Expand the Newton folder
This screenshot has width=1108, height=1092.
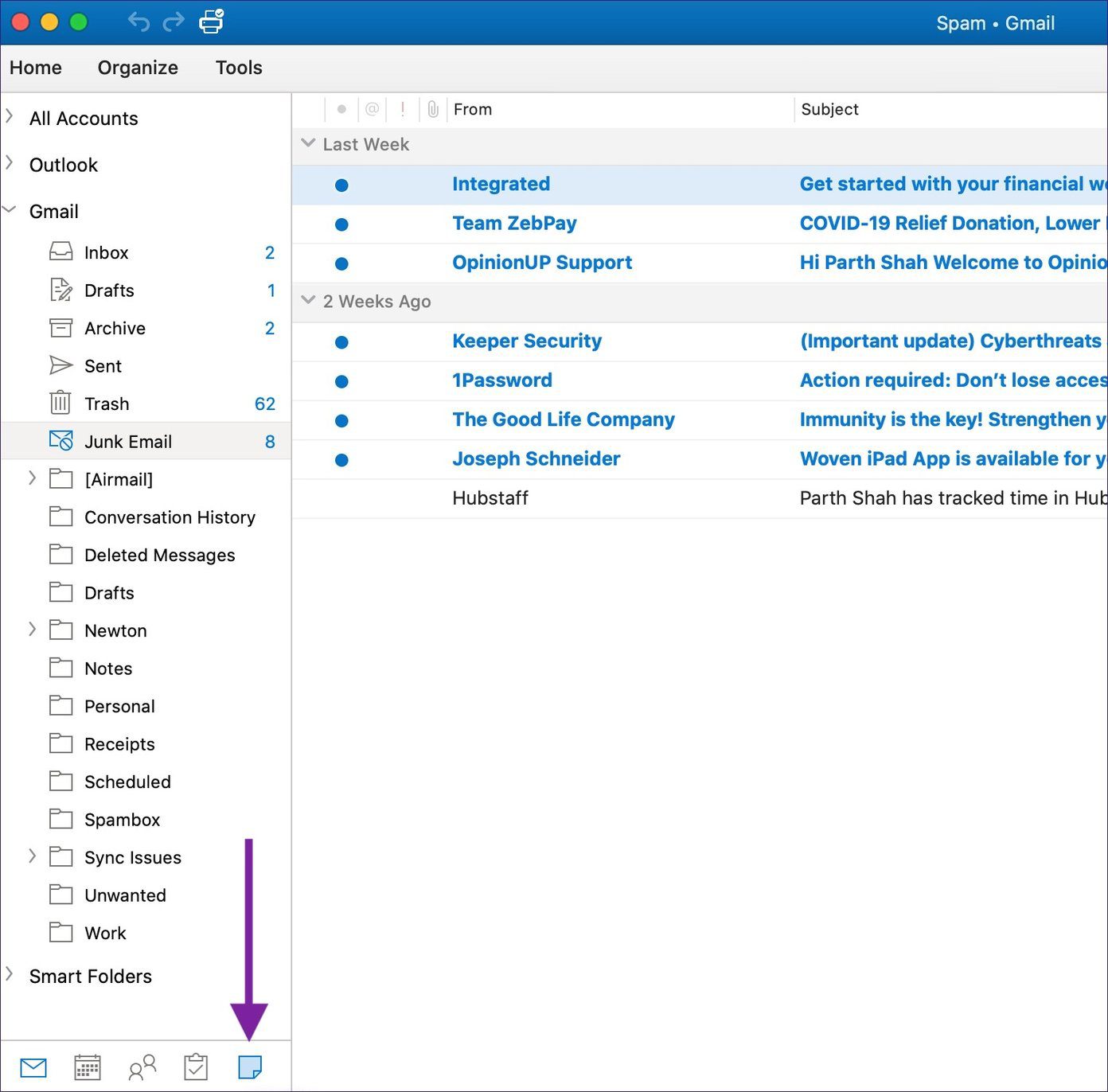pos(32,629)
